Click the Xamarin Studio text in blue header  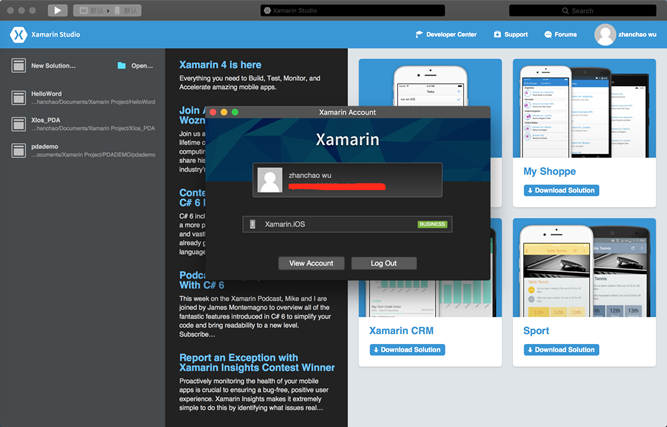click(x=55, y=34)
